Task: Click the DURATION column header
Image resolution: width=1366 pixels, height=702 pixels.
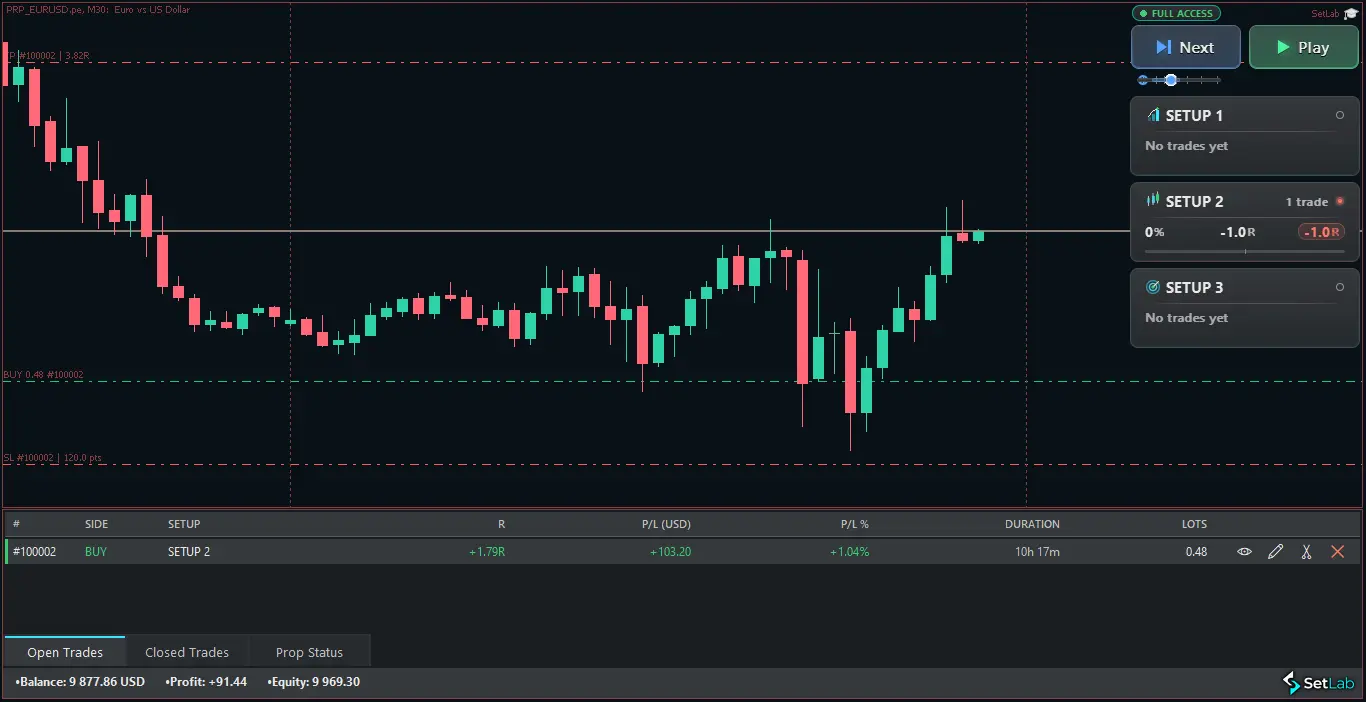Action: click(1032, 524)
